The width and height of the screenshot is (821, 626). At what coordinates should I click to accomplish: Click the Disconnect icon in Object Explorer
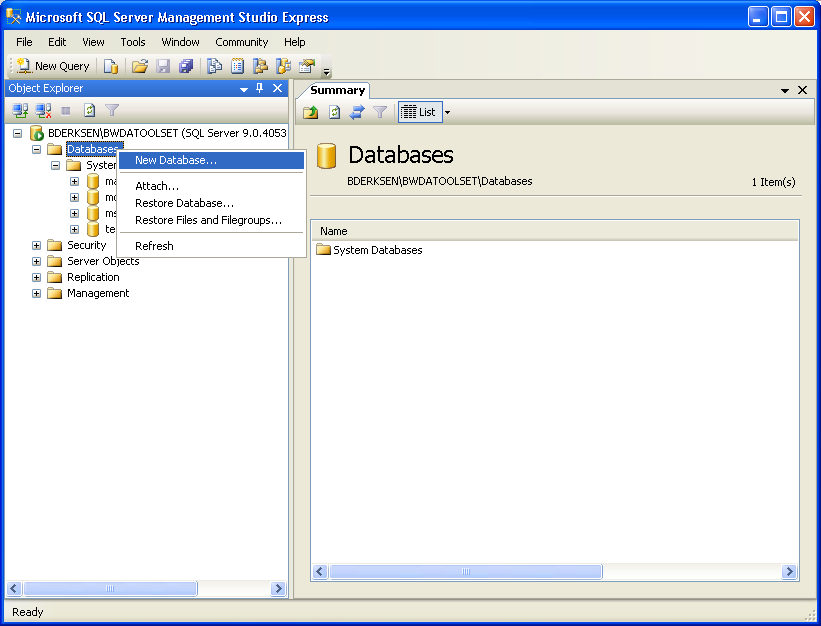[x=43, y=111]
